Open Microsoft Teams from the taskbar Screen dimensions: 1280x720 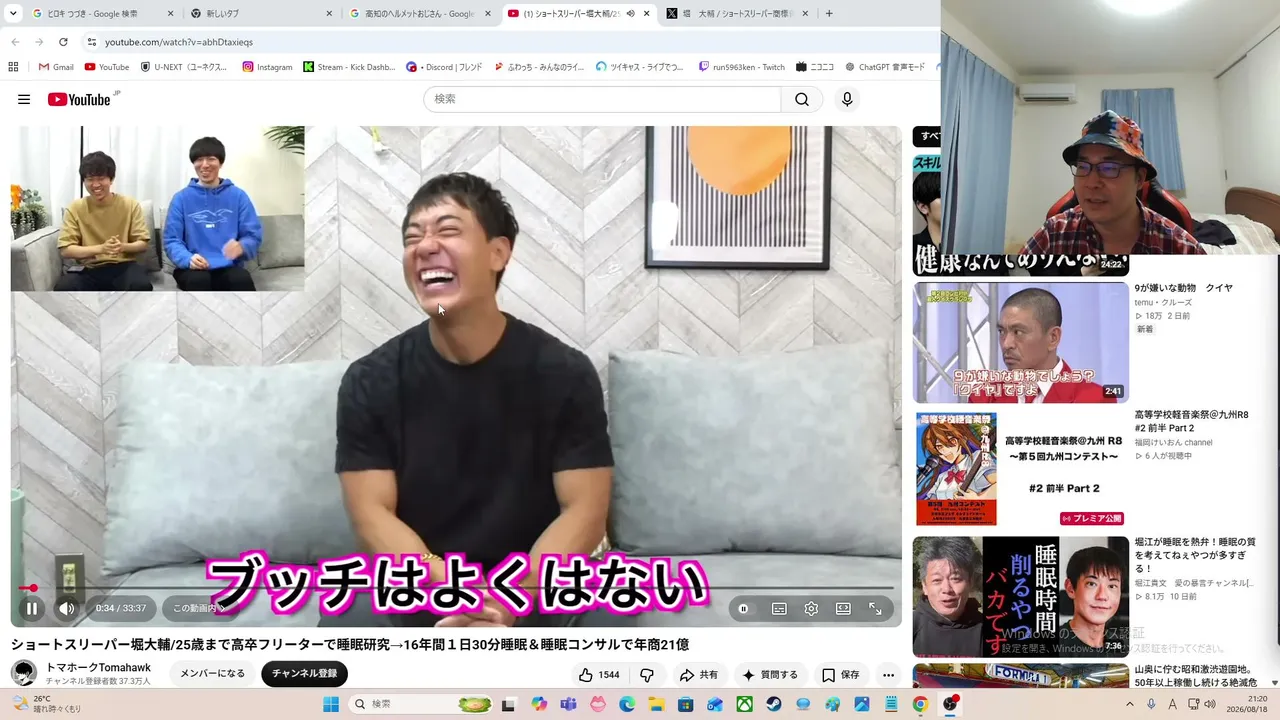[568, 704]
